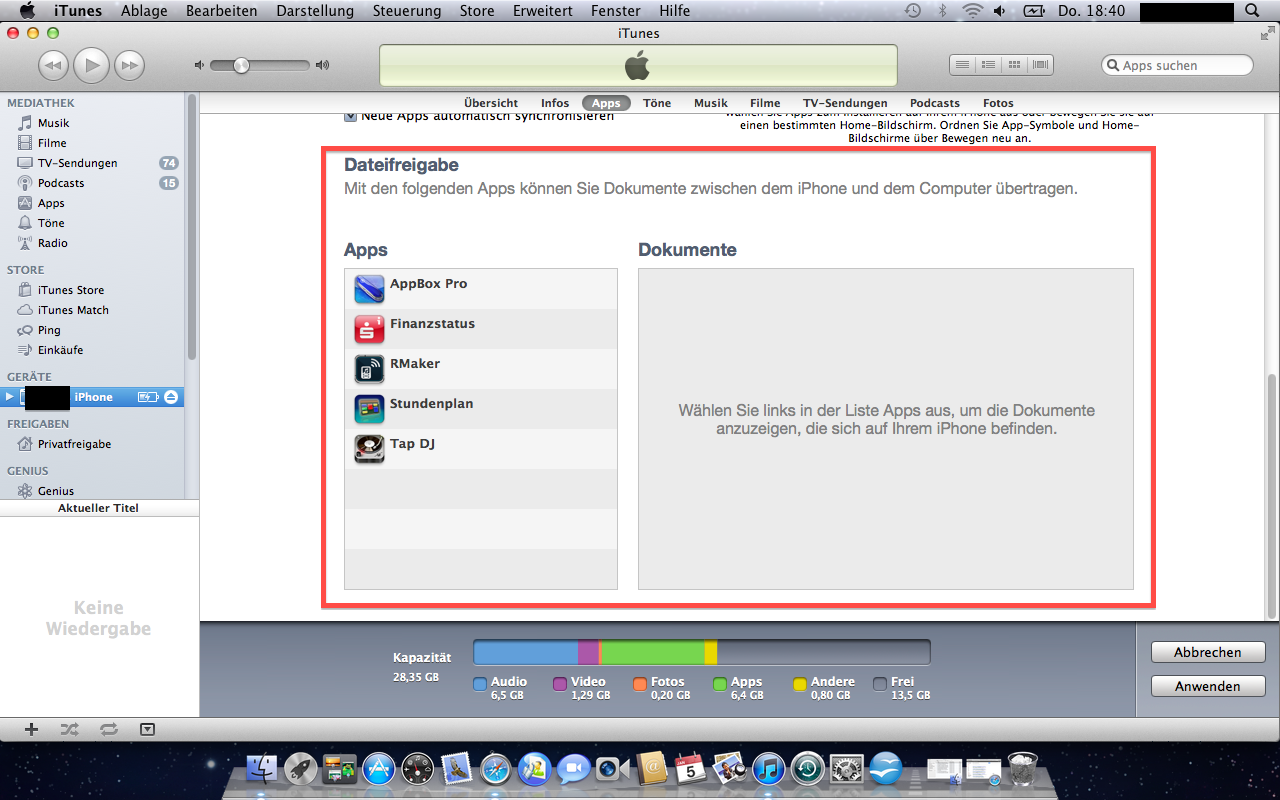The image size is (1280, 800).
Task: Start playback with the play button
Action: coord(91,65)
